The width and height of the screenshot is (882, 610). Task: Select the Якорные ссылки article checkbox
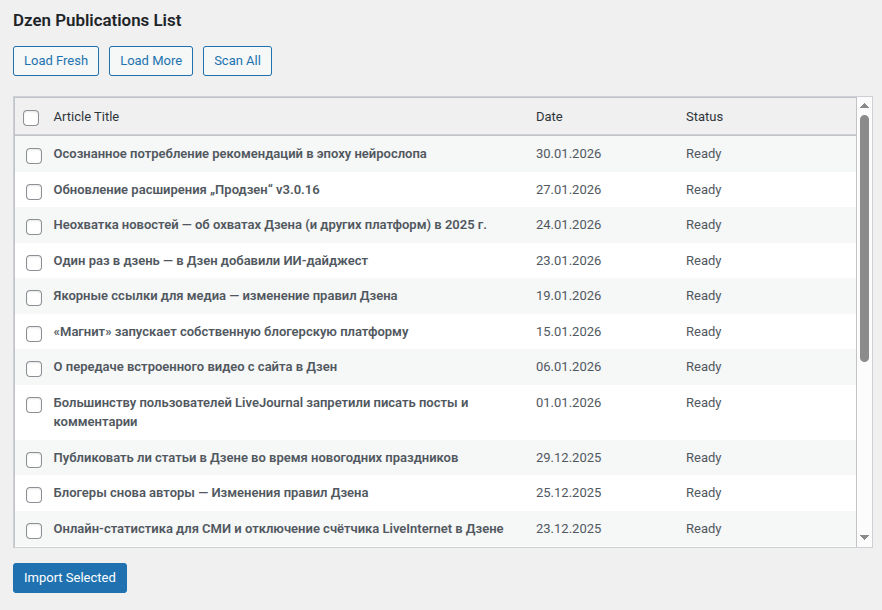point(34,297)
